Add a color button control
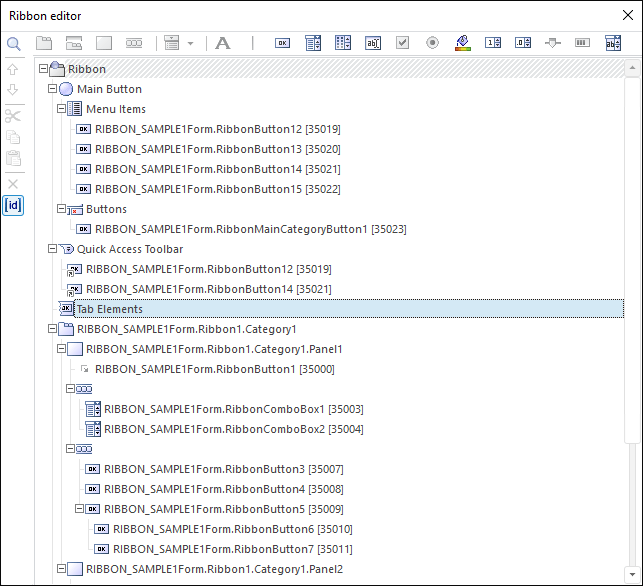The height and width of the screenshot is (586, 643). click(x=463, y=43)
